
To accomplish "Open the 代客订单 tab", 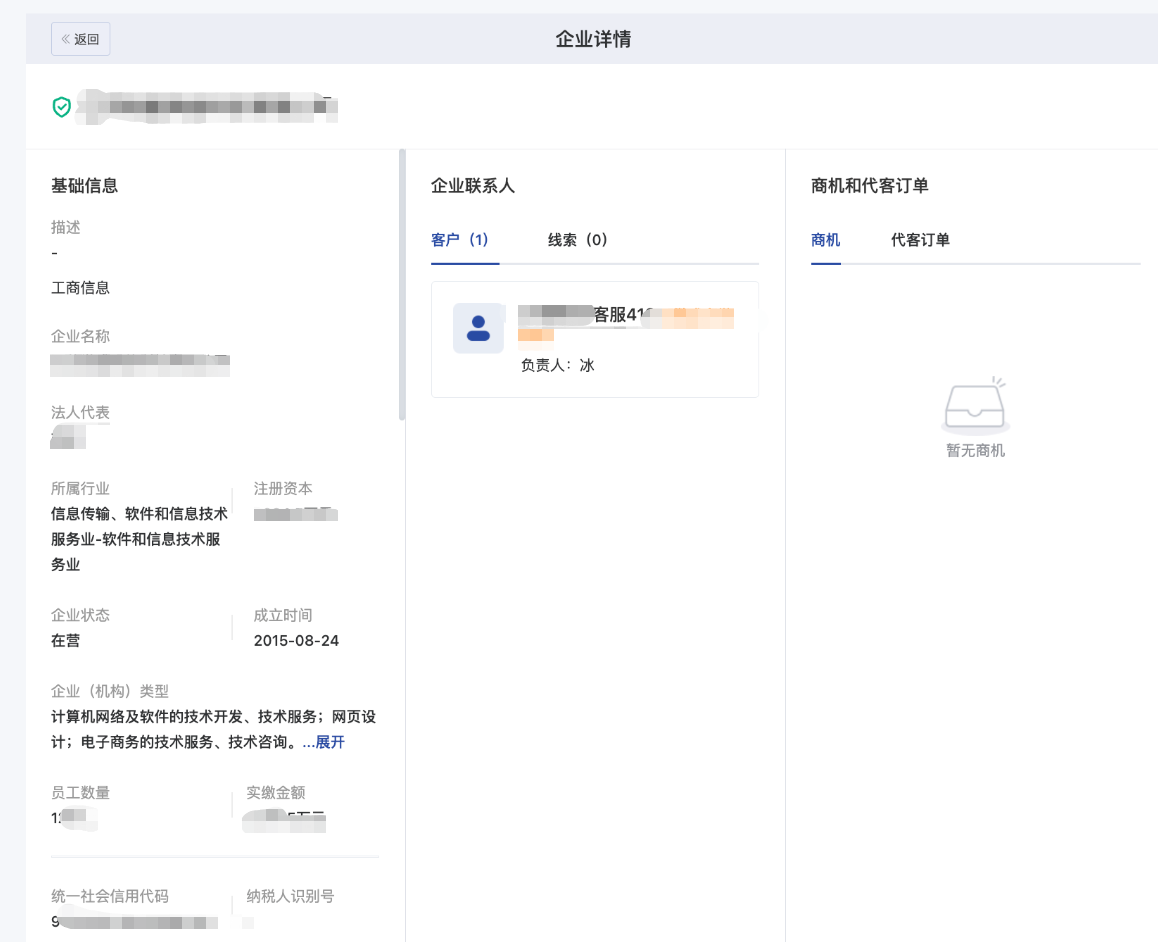I will 920,240.
